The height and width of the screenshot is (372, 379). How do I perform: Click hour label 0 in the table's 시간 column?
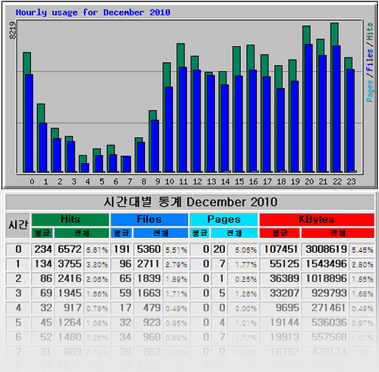point(18,249)
